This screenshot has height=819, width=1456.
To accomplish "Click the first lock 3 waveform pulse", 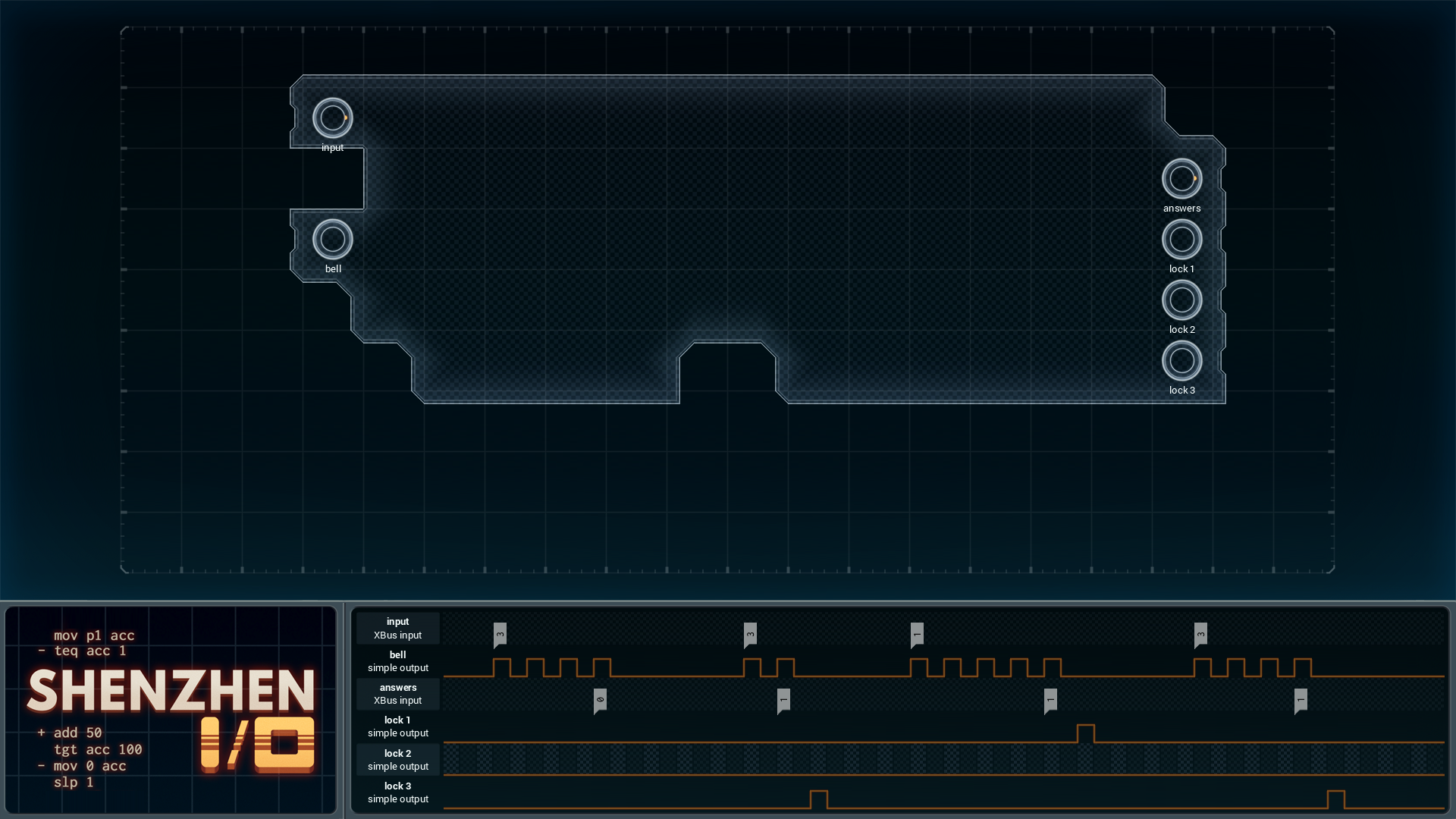I will [x=819, y=799].
